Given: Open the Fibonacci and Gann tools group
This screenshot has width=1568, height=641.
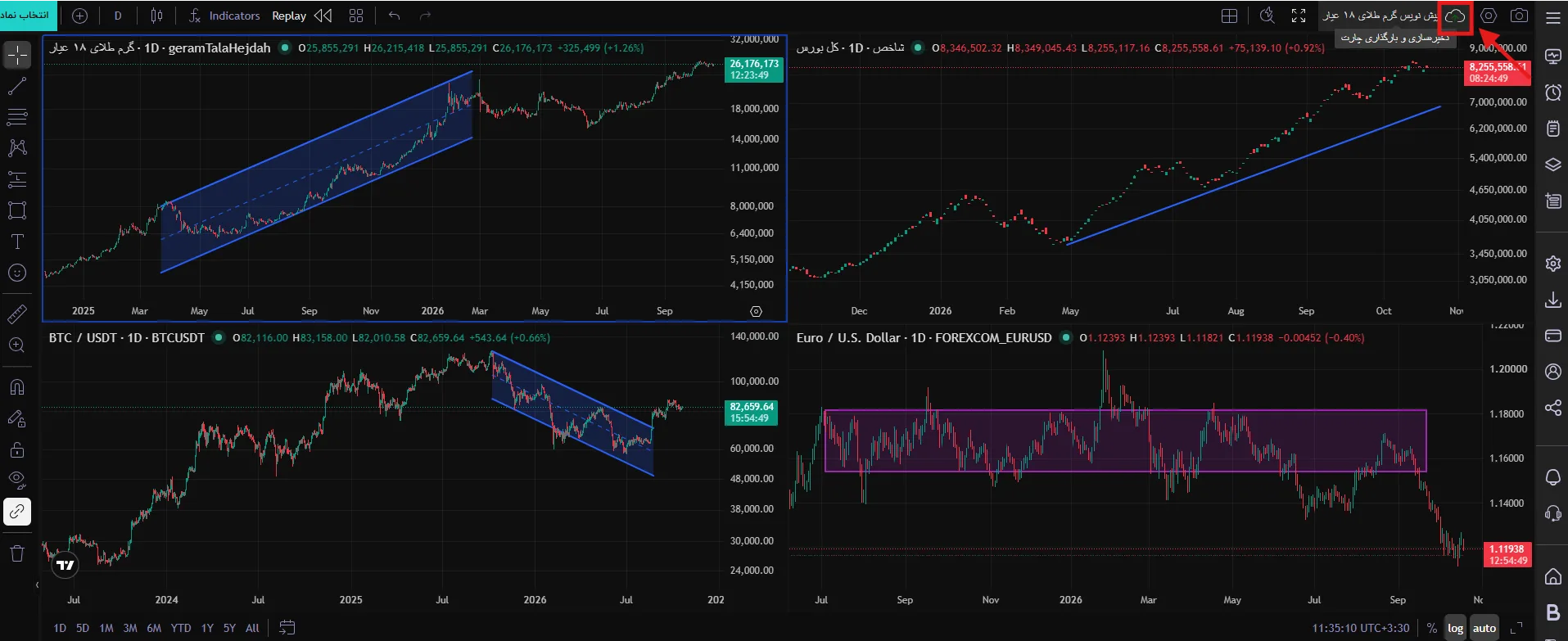Looking at the screenshot, I should coord(17,117).
